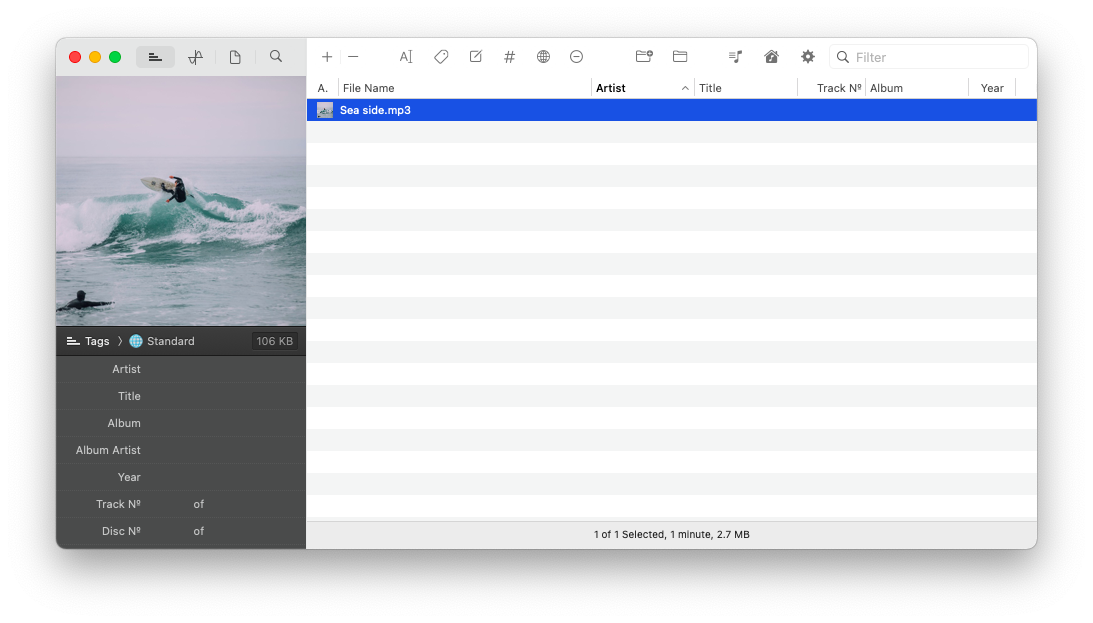Open the track numbering tool
The height and width of the screenshot is (623, 1093).
pos(510,57)
